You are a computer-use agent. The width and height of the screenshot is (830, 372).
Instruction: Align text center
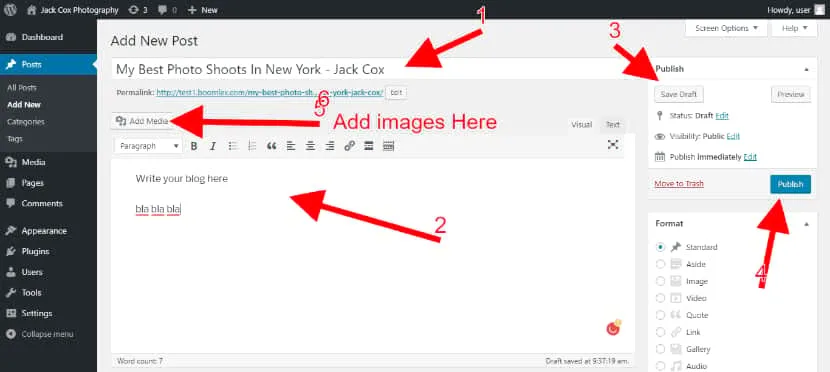[x=310, y=146]
